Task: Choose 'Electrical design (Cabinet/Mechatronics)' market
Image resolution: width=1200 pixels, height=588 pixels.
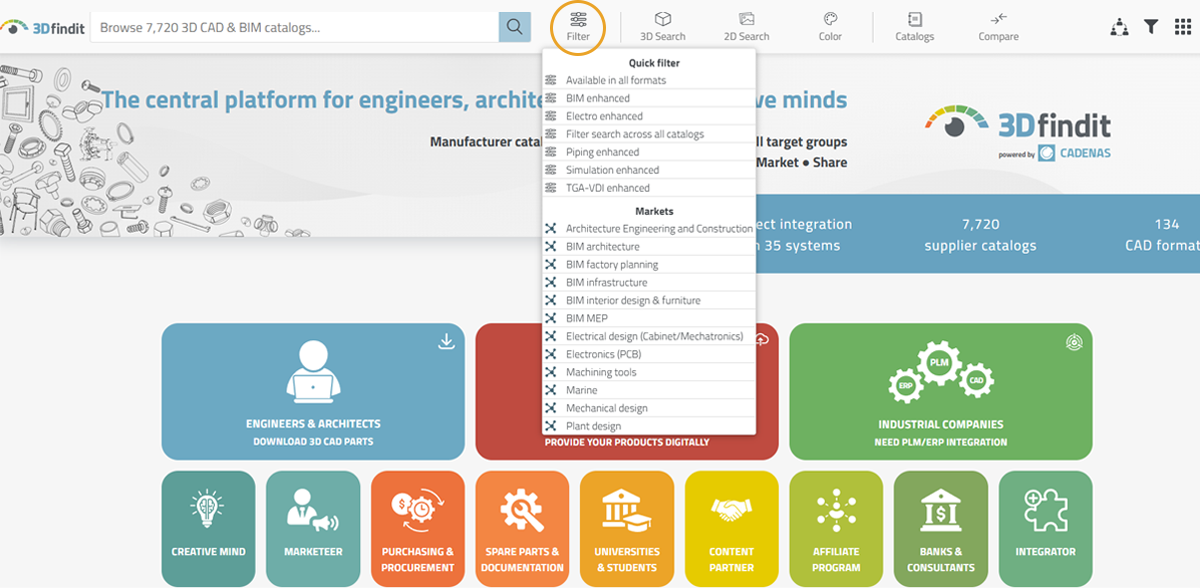Action: click(x=648, y=337)
